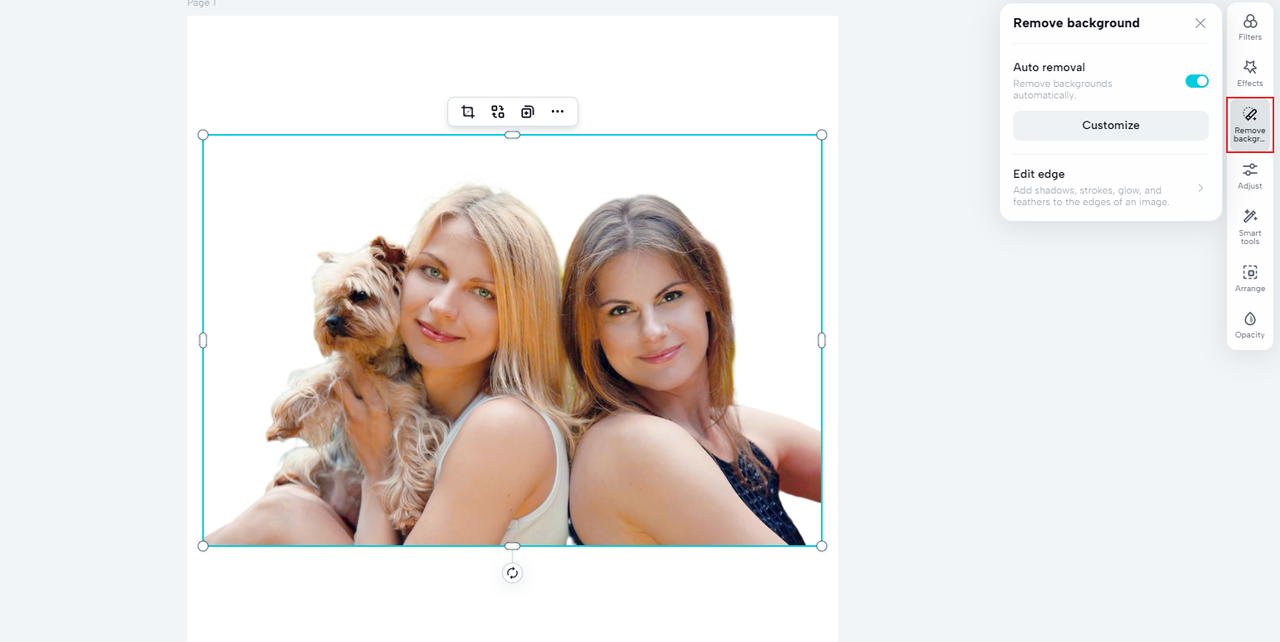Click the "Remove background" panel title
Screen dimensions: 1280x642
click(x=1076, y=23)
